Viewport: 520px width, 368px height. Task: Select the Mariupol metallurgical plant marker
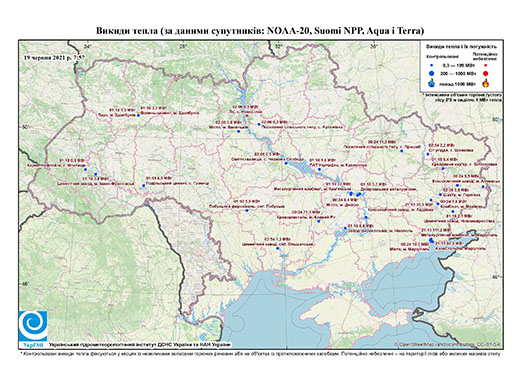coord(431,240)
